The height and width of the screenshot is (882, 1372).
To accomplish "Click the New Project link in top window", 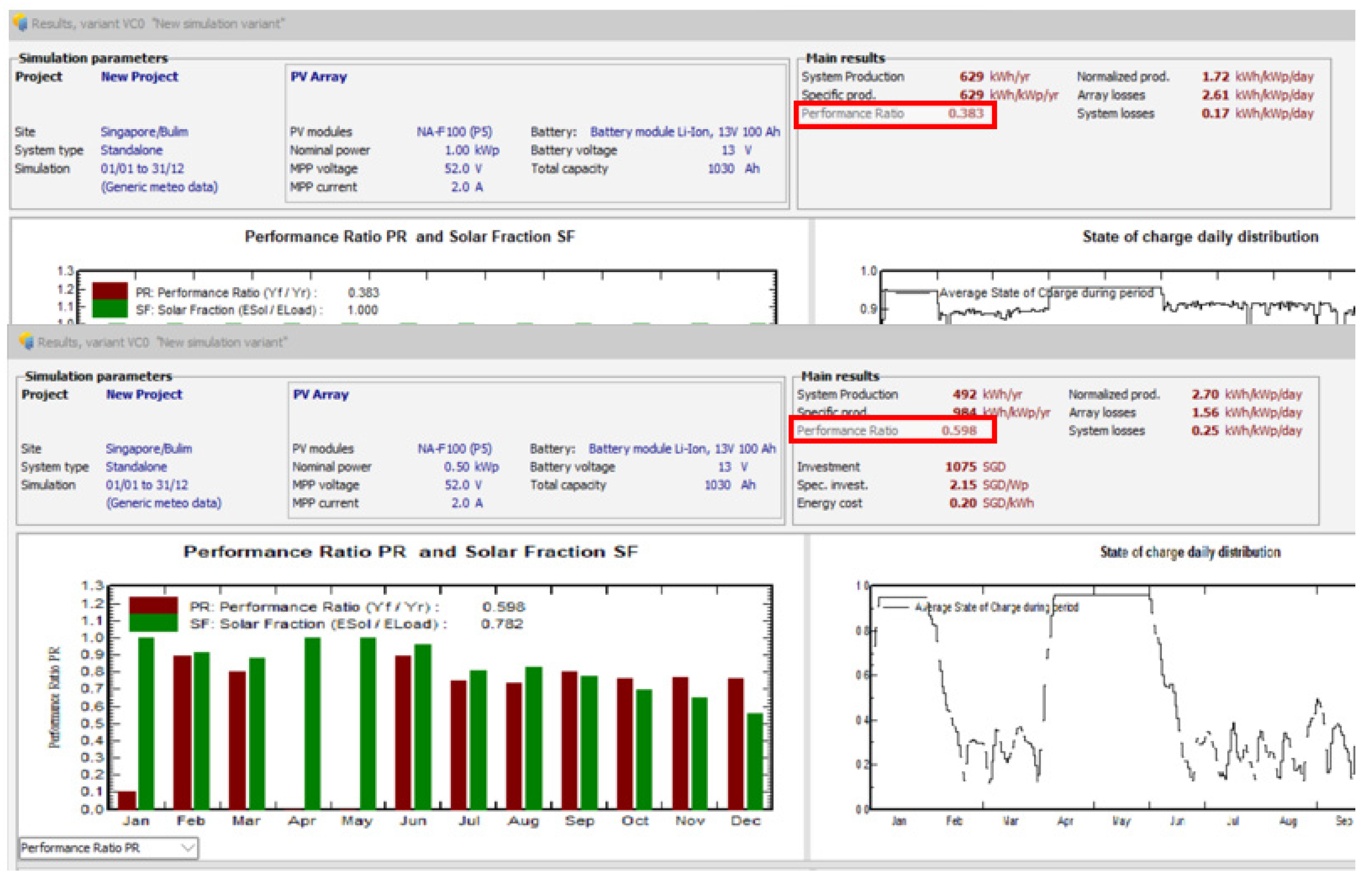I will [x=139, y=77].
